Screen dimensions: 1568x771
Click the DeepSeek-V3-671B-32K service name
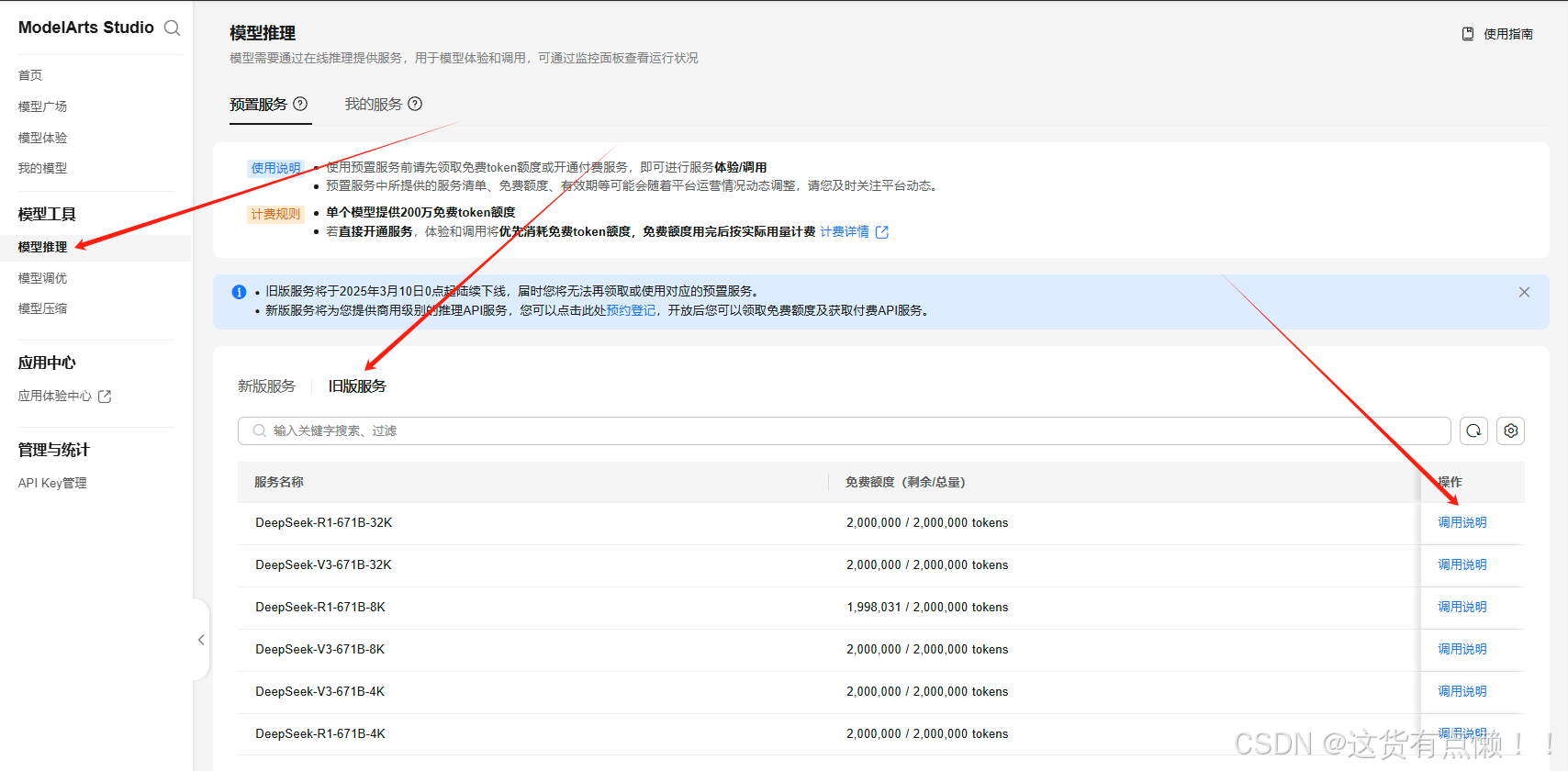[324, 564]
